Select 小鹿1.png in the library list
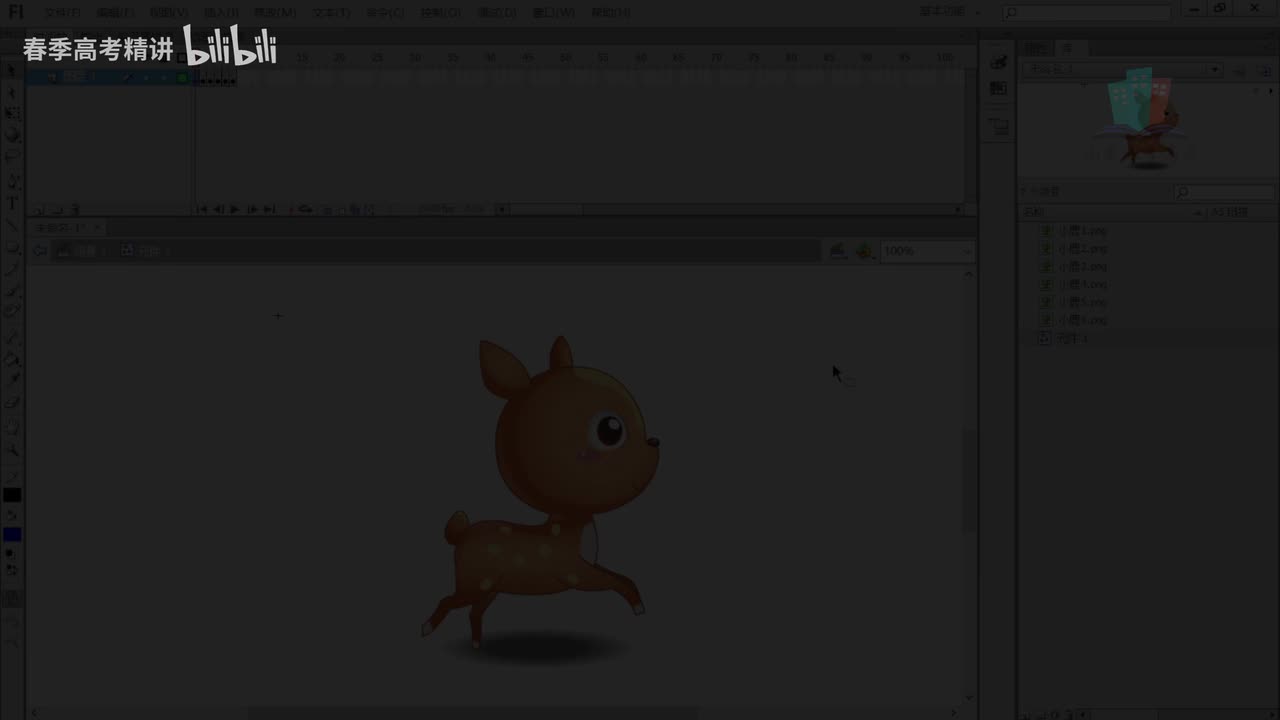The width and height of the screenshot is (1280, 720). [1083, 231]
